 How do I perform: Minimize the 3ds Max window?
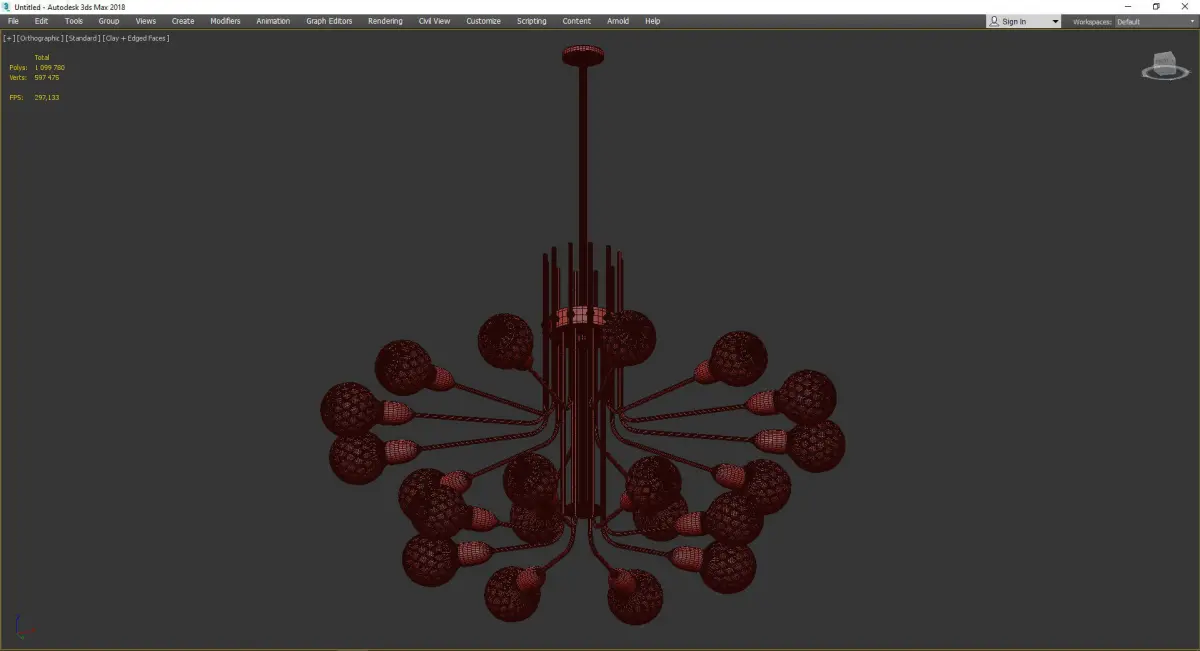pyautogui.click(x=1129, y=7)
